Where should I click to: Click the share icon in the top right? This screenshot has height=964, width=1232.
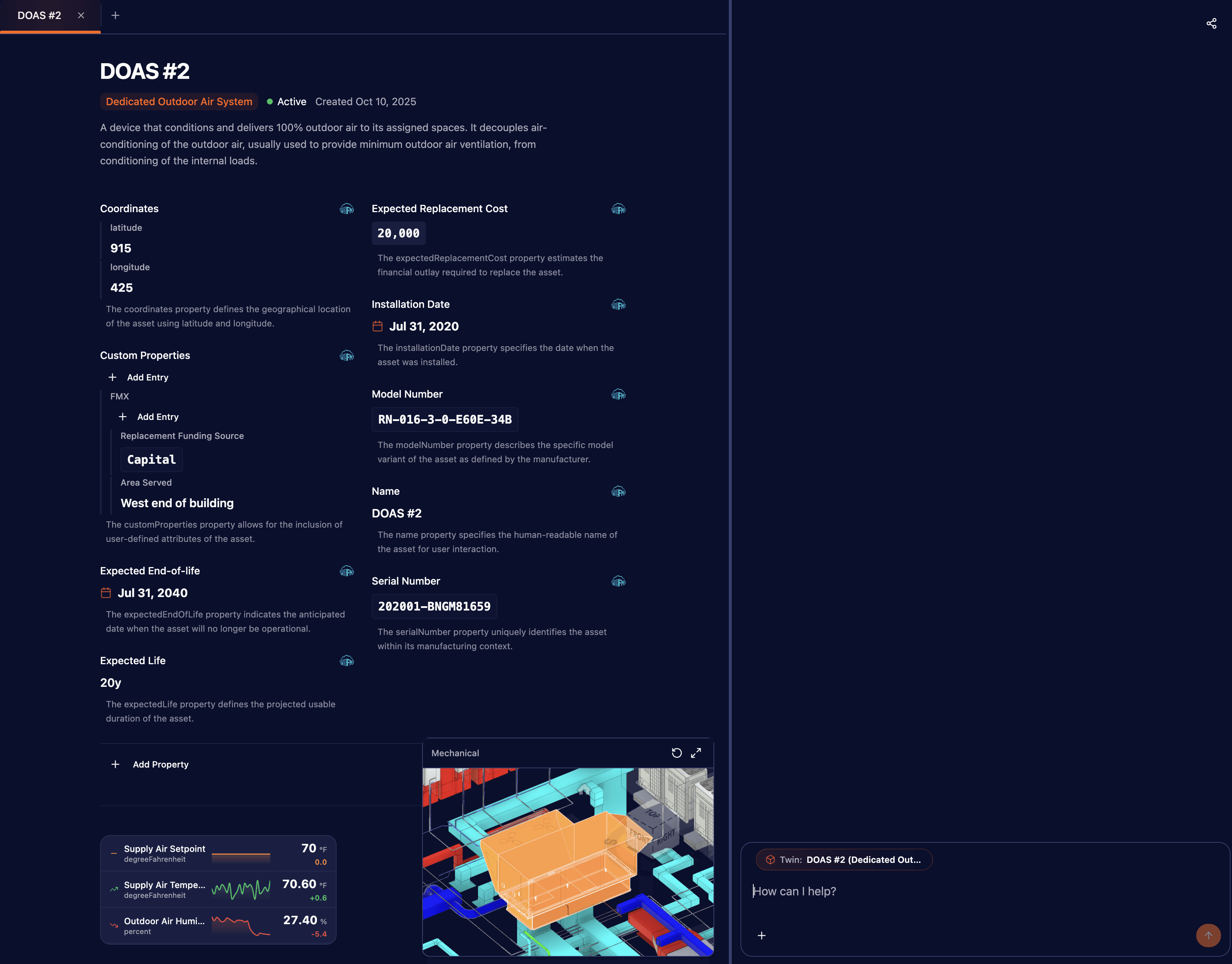(1211, 23)
